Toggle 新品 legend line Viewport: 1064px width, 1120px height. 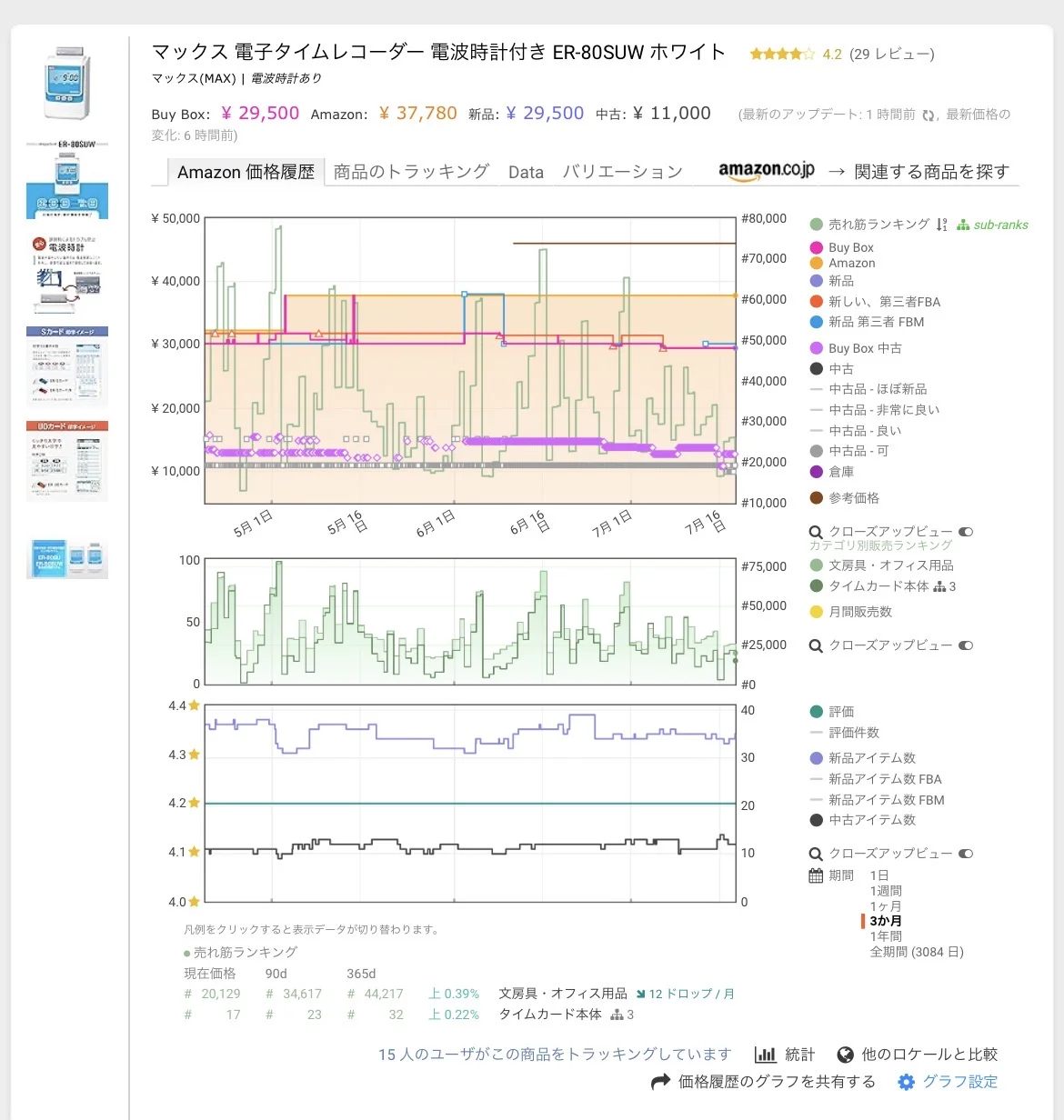click(x=831, y=281)
